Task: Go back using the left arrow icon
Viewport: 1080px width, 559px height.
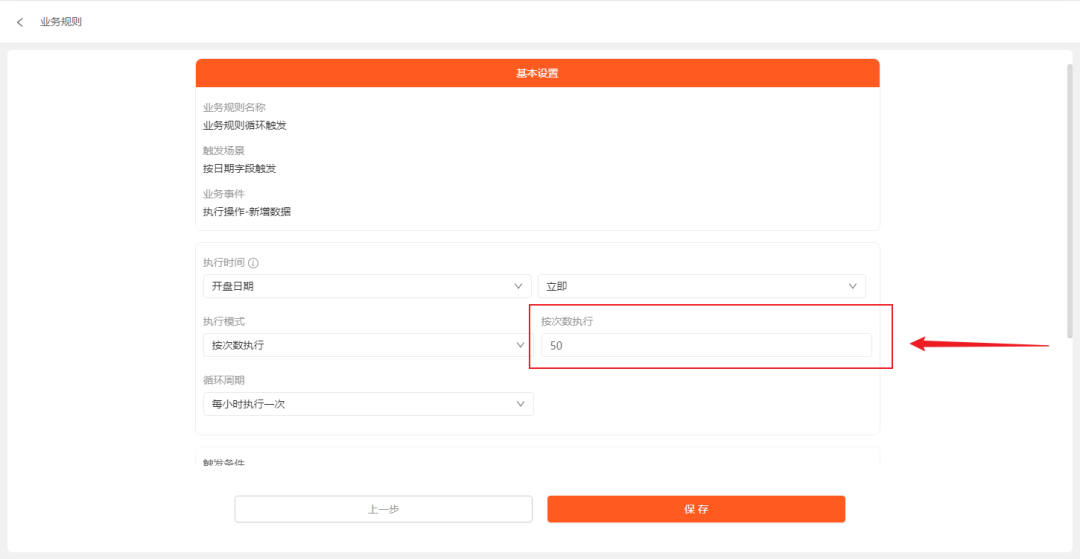Action: (x=20, y=22)
